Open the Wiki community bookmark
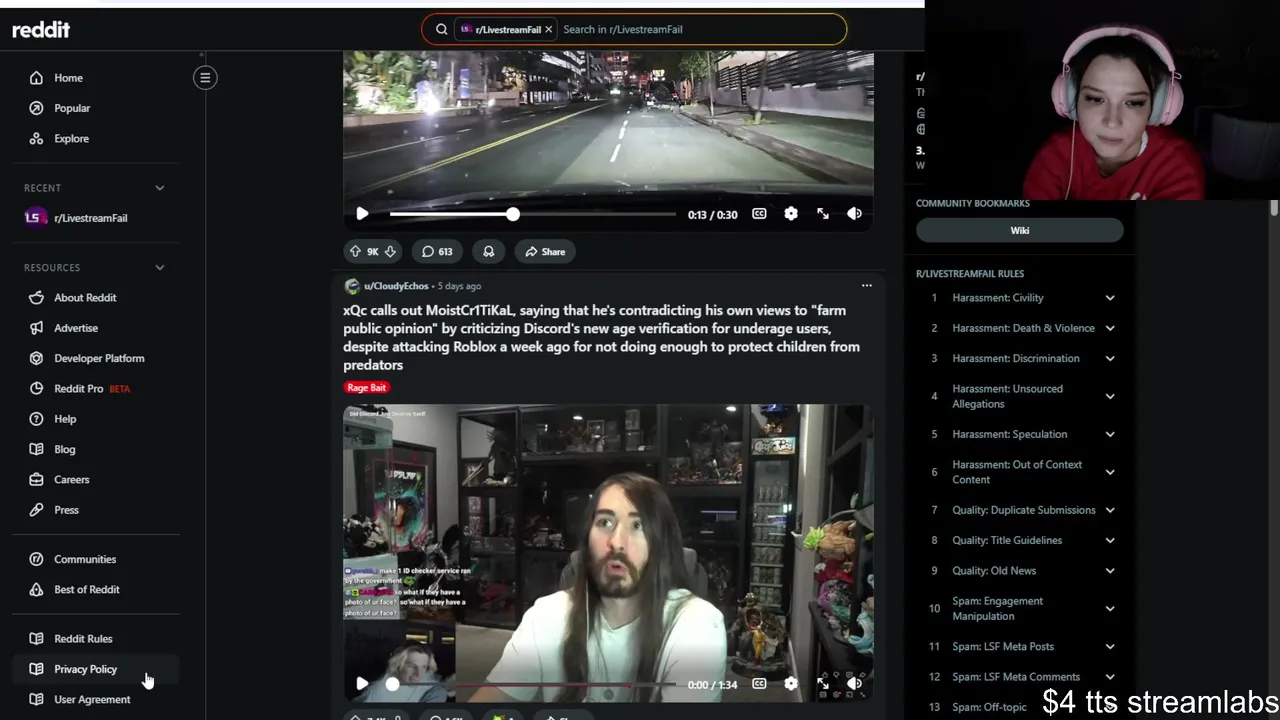 coord(1019,230)
